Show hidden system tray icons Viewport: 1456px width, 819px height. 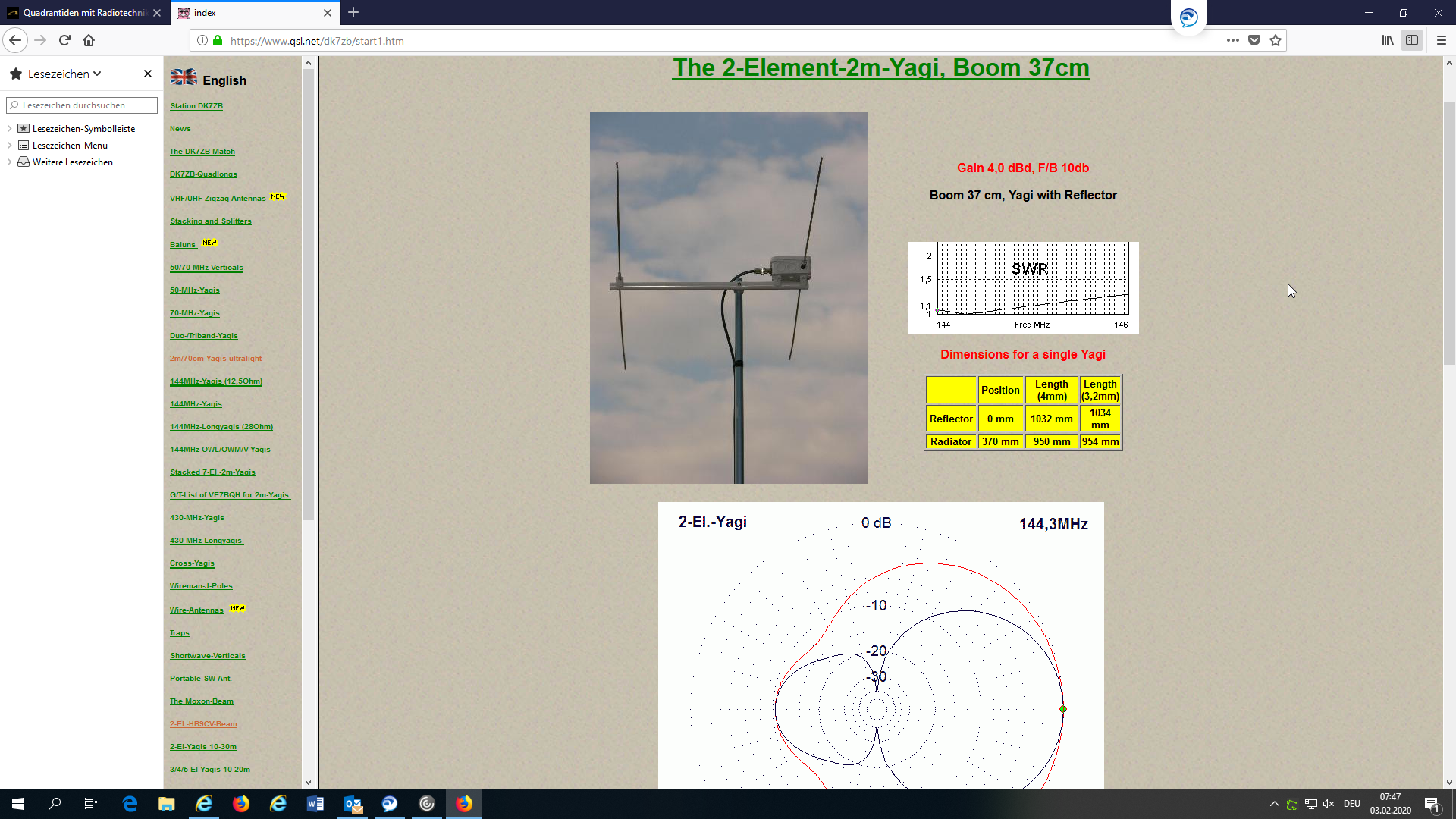[1274, 804]
